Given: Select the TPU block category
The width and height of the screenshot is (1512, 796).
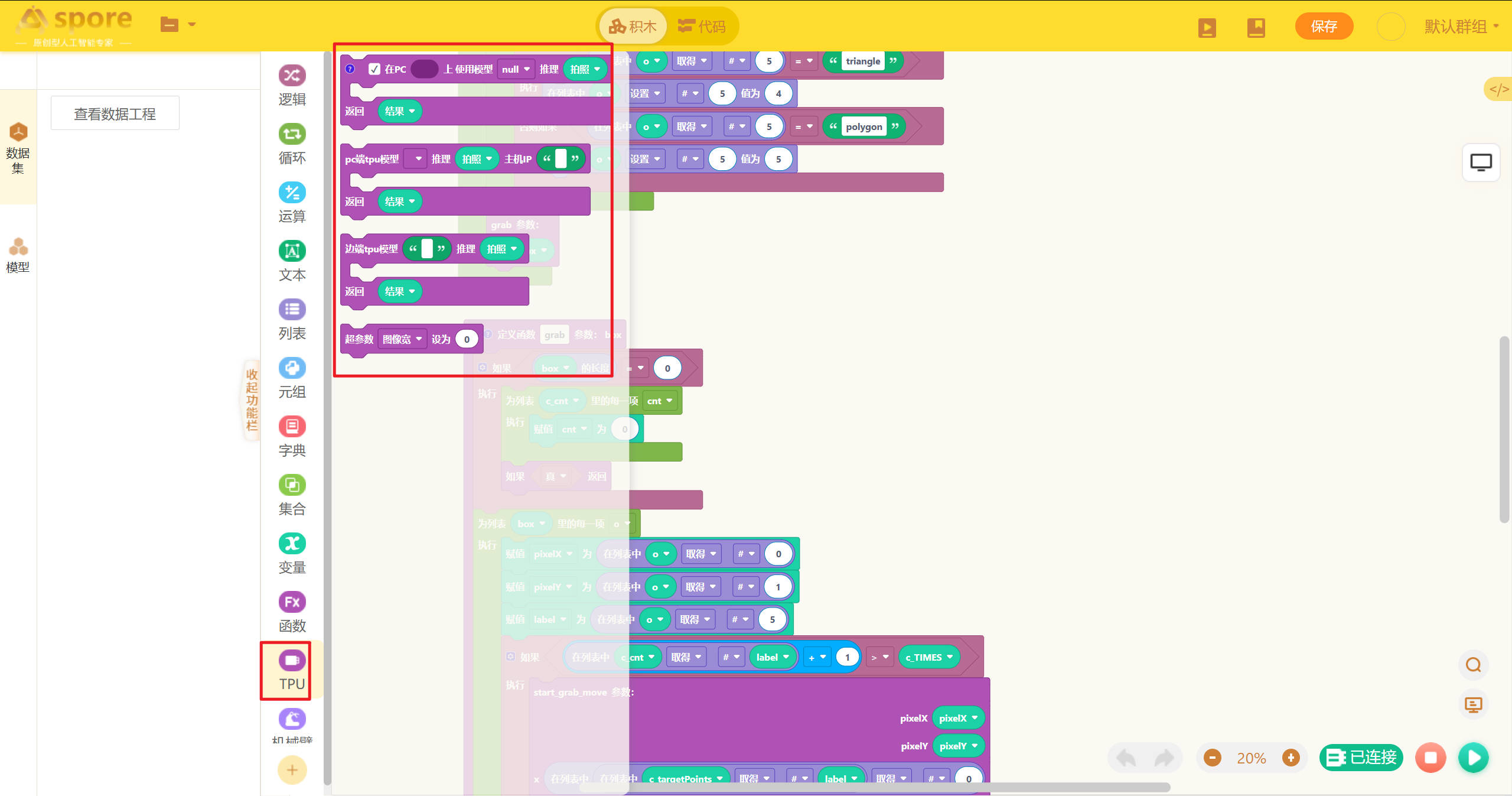Looking at the screenshot, I should [x=292, y=671].
